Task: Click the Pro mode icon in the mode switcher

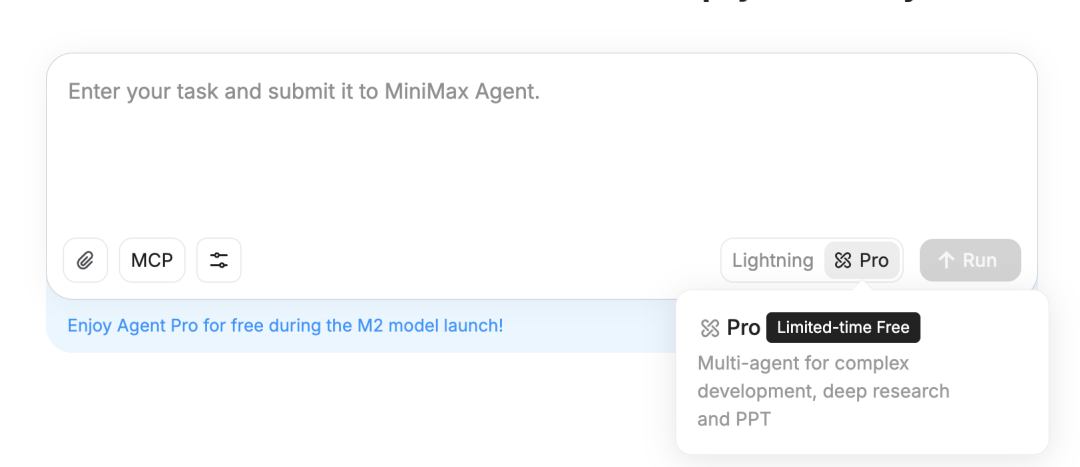Action: 843,261
